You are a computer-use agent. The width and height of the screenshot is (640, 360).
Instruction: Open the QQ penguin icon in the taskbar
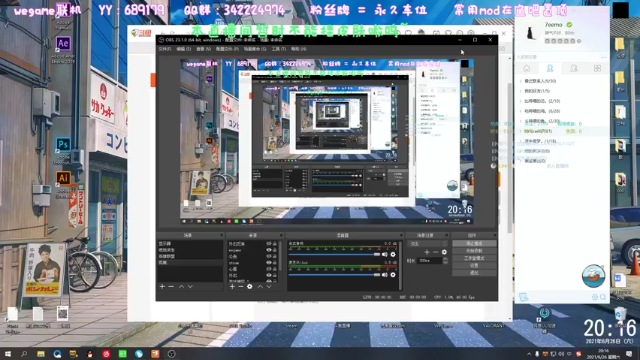tap(90, 354)
